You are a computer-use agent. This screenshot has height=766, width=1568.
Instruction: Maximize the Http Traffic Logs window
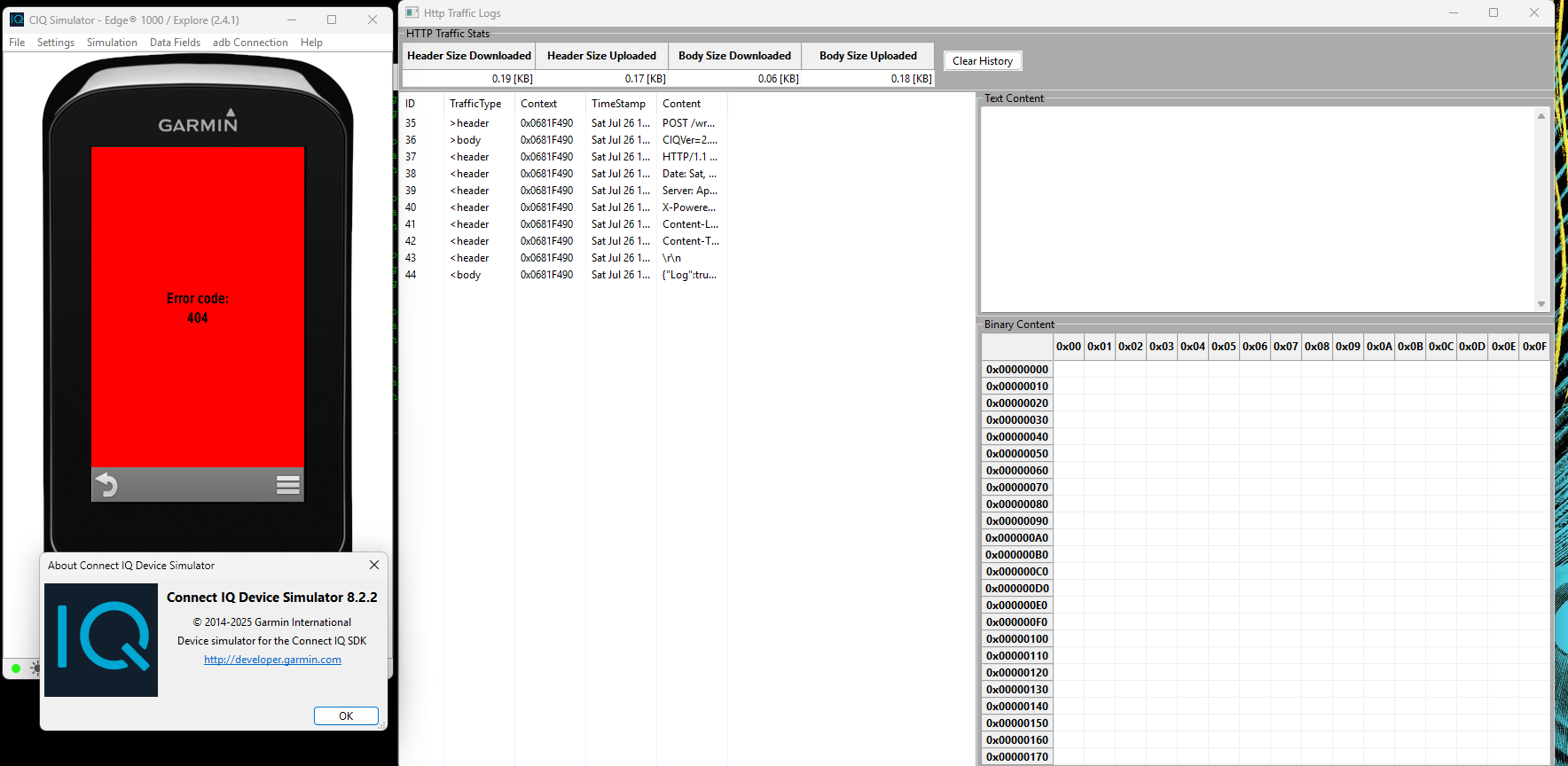click(1494, 12)
